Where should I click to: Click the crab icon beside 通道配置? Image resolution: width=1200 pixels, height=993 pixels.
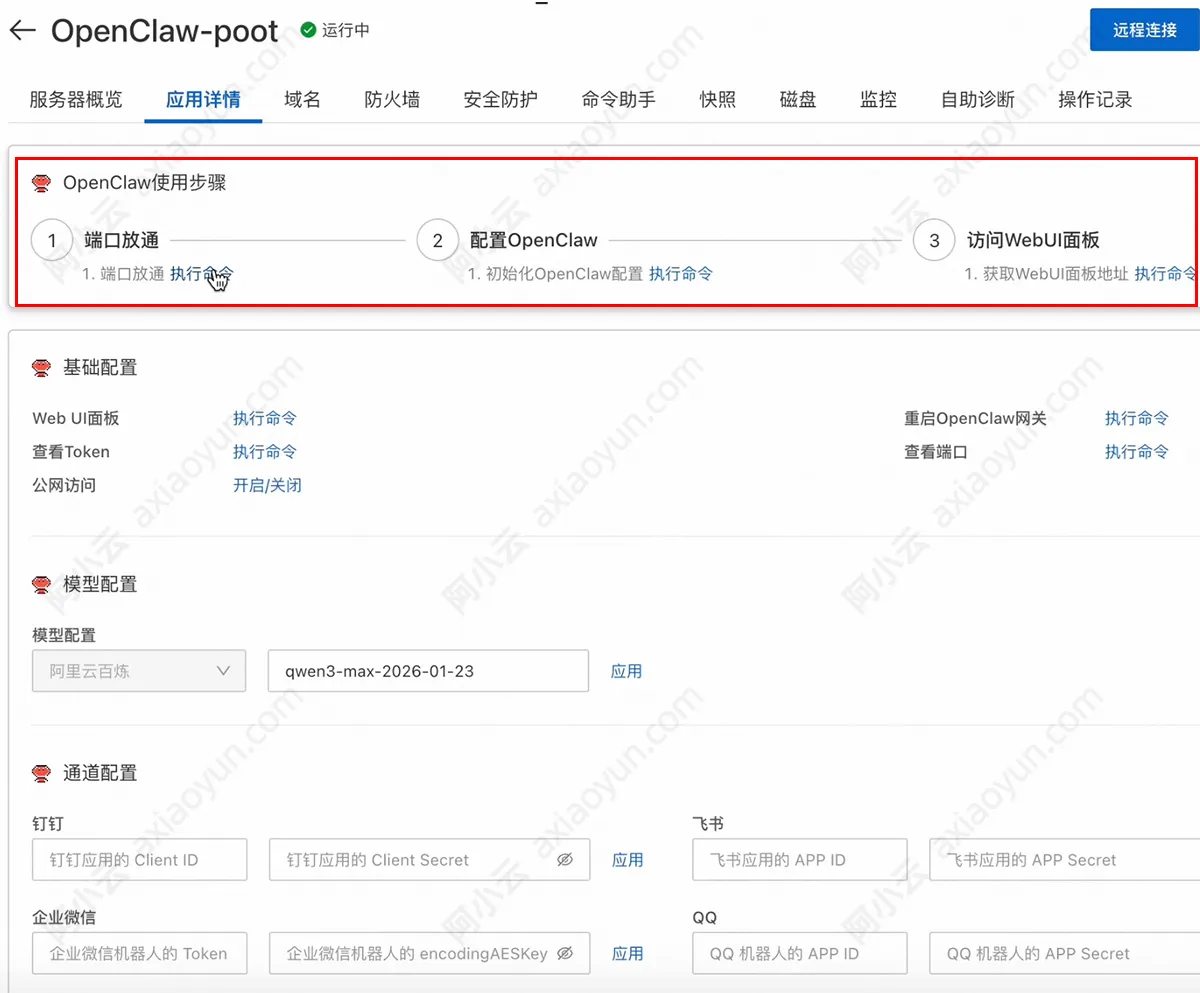40,772
